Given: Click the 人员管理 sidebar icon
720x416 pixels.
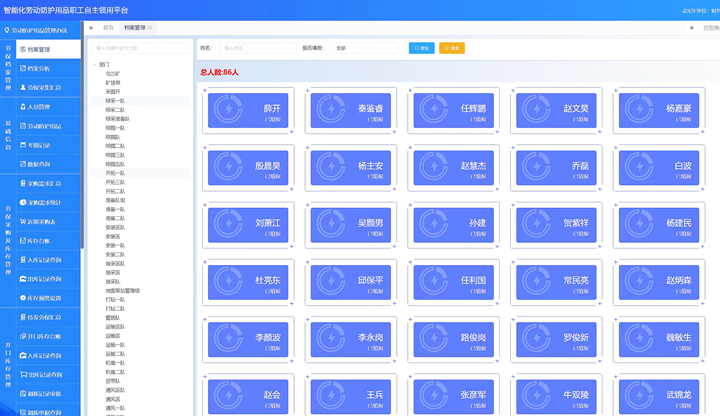Looking at the screenshot, I should click(x=23, y=107).
